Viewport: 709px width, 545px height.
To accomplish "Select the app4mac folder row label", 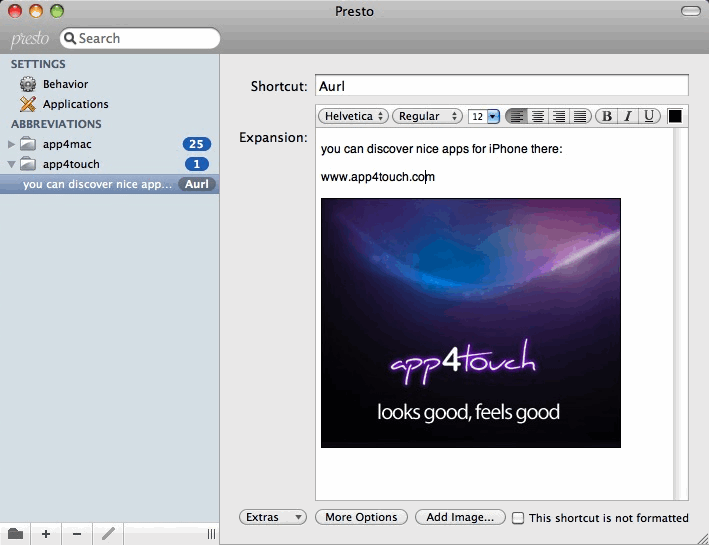I will pos(67,144).
